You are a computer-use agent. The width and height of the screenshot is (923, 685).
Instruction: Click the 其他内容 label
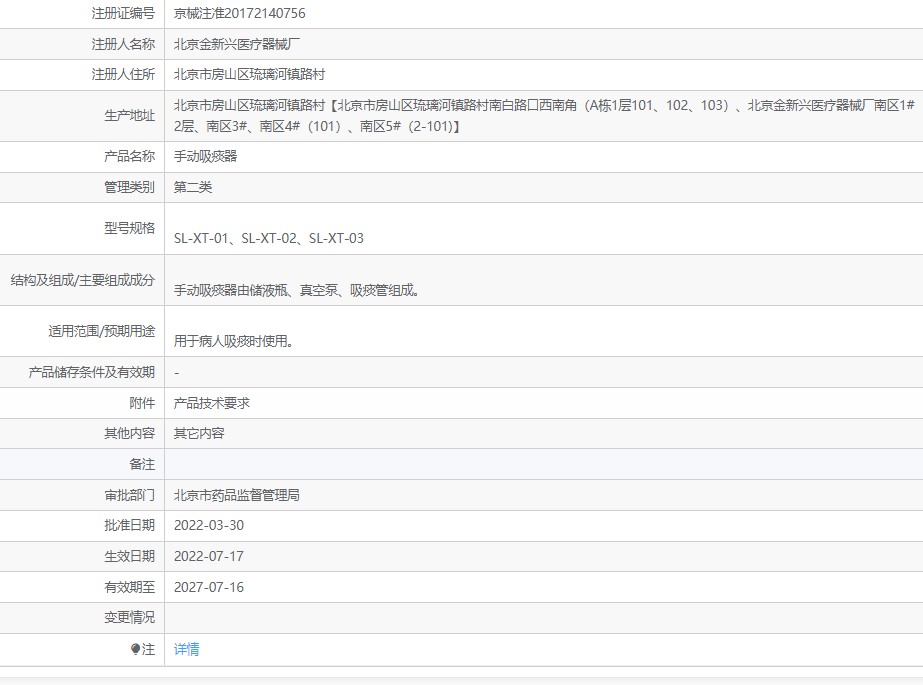click(130, 434)
